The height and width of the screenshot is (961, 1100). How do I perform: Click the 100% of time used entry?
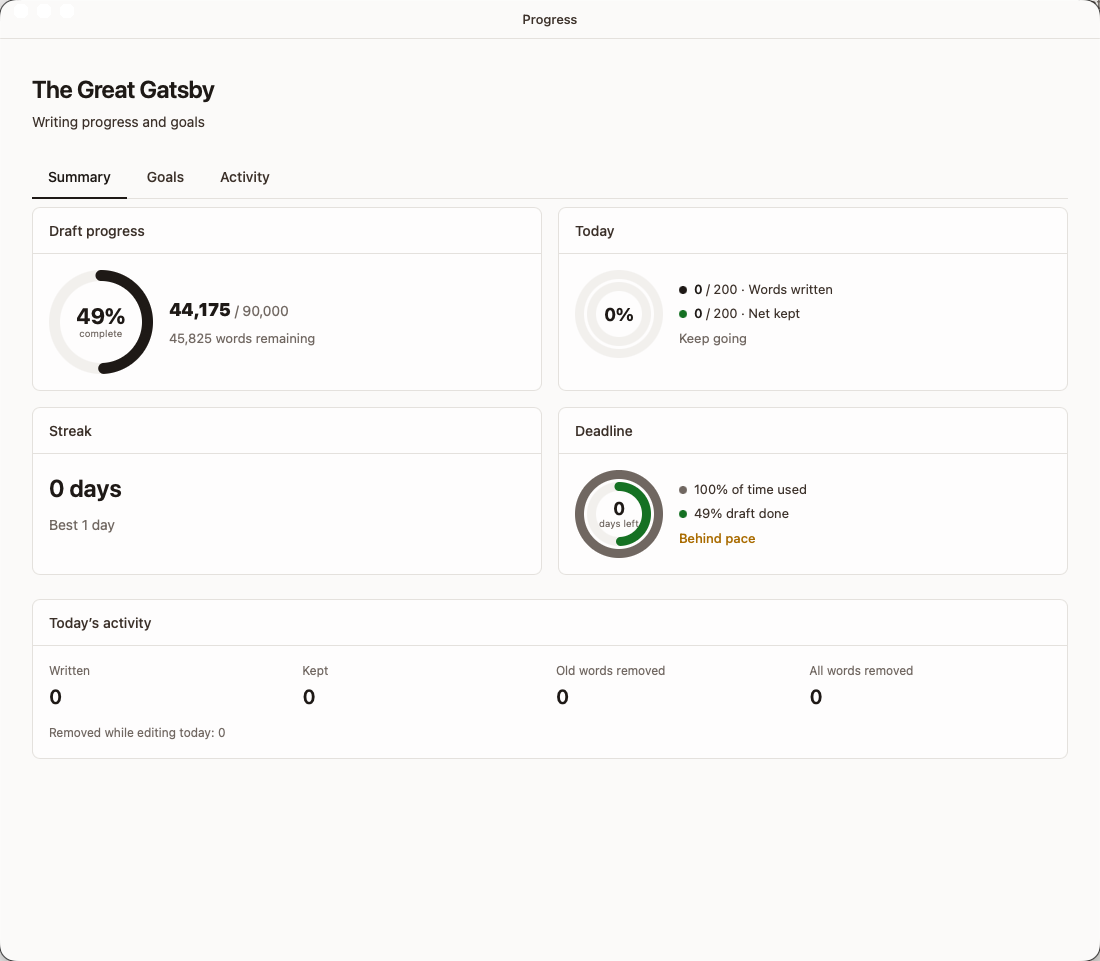(743, 490)
